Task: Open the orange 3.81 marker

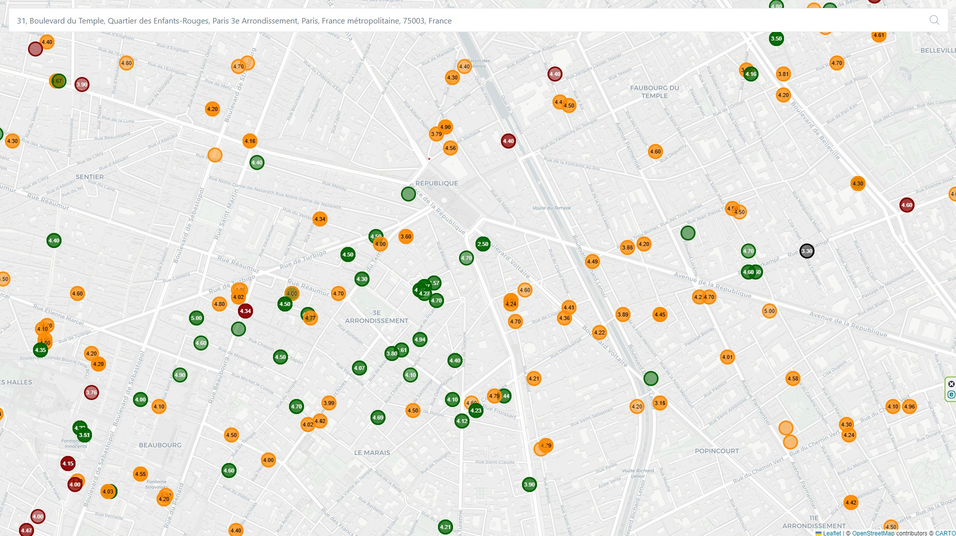Action: coord(783,74)
